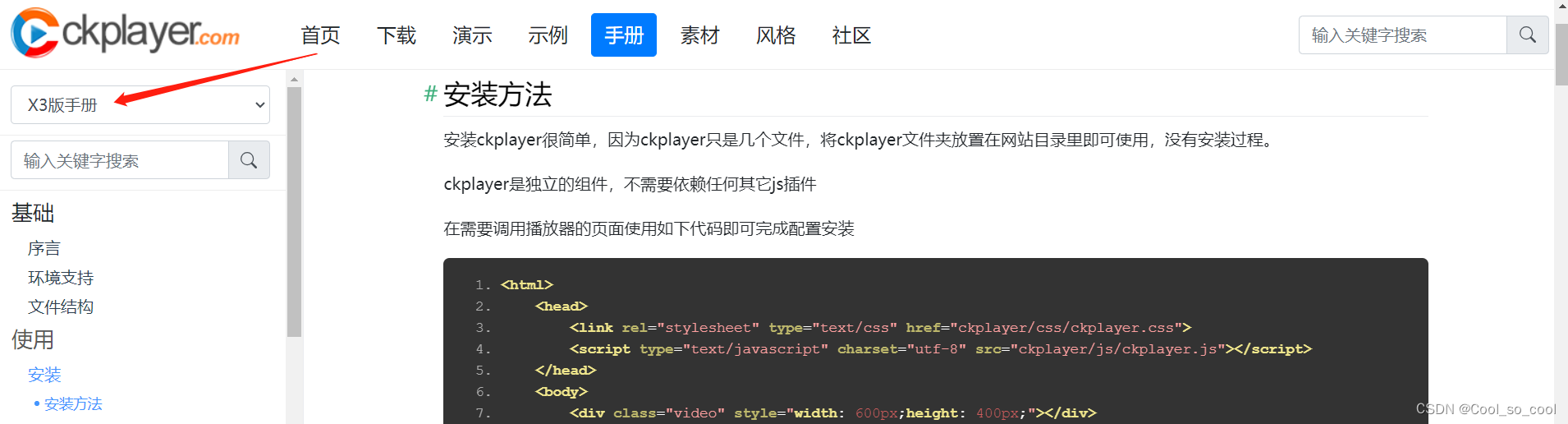Click the top search magnifier icon
The height and width of the screenshot is (424, 1568).
(x=1527, y=35)
